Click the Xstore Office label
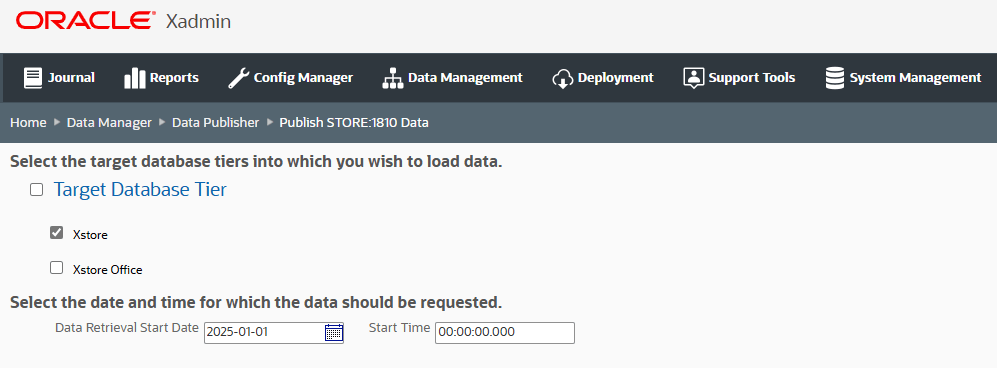Viewport: 997px width, 368px height. (x=107, y=269)
